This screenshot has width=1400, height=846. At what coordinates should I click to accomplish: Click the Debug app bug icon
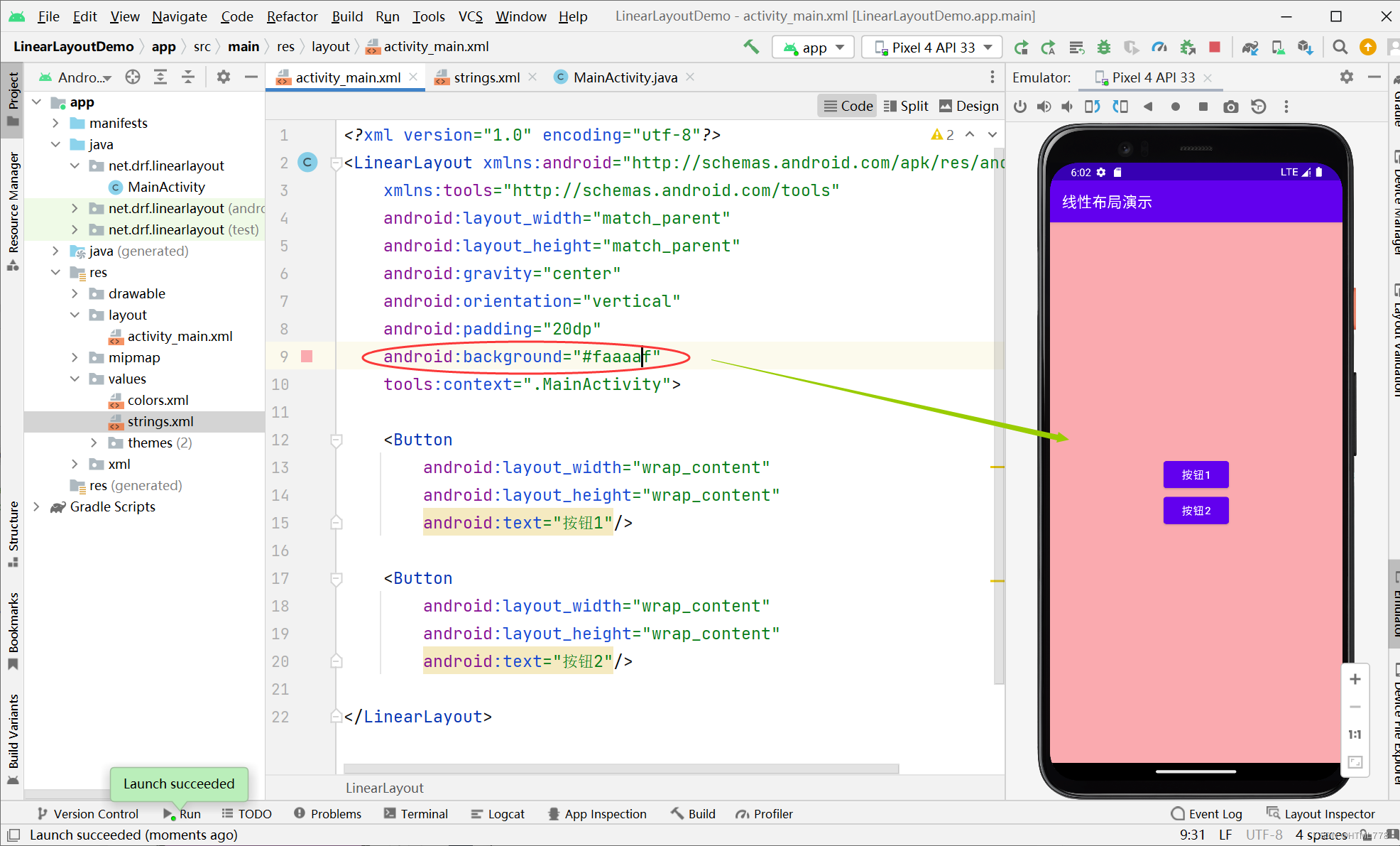(x=1104, y=47)
